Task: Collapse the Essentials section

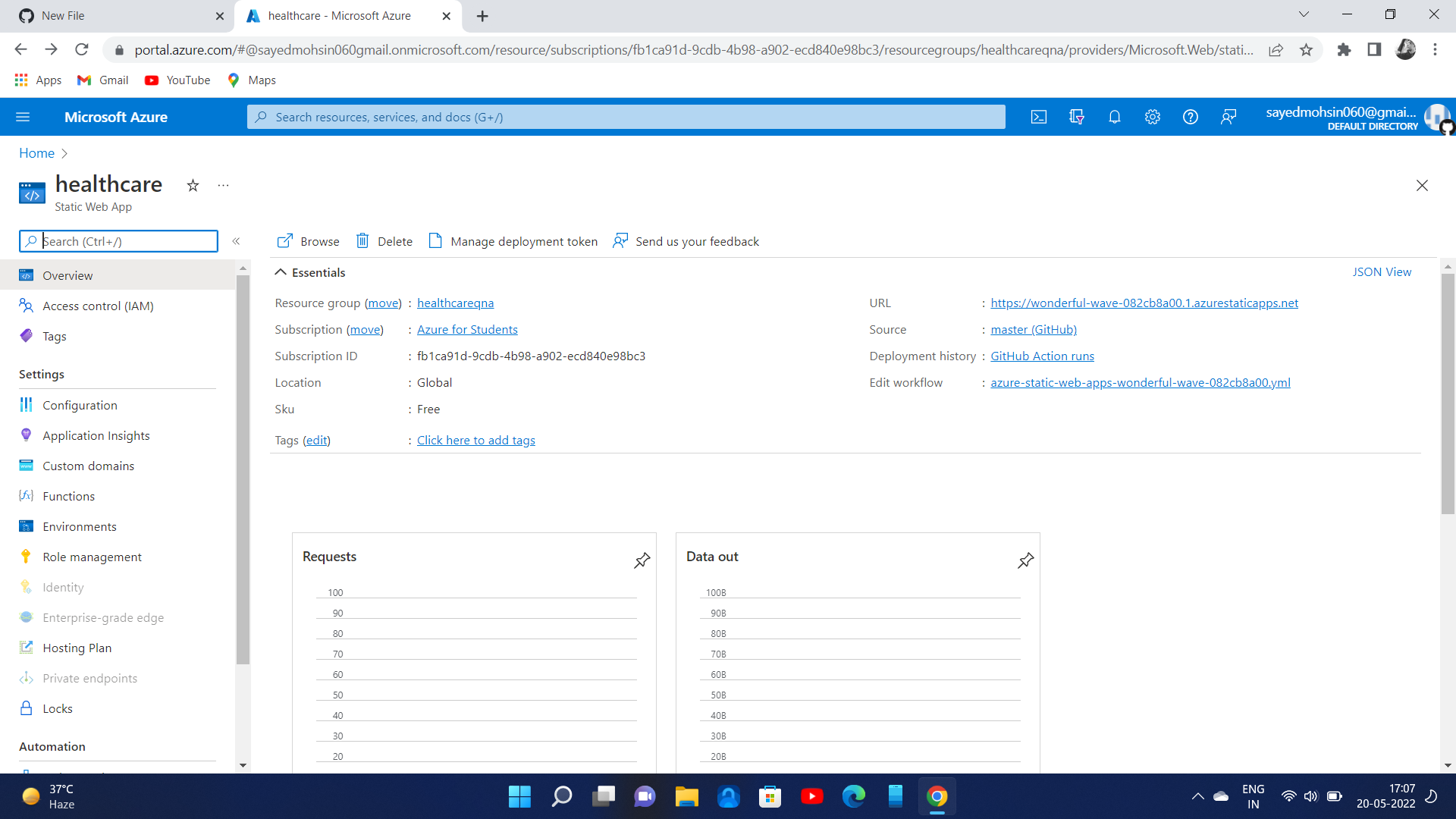Action: (280, 271)
